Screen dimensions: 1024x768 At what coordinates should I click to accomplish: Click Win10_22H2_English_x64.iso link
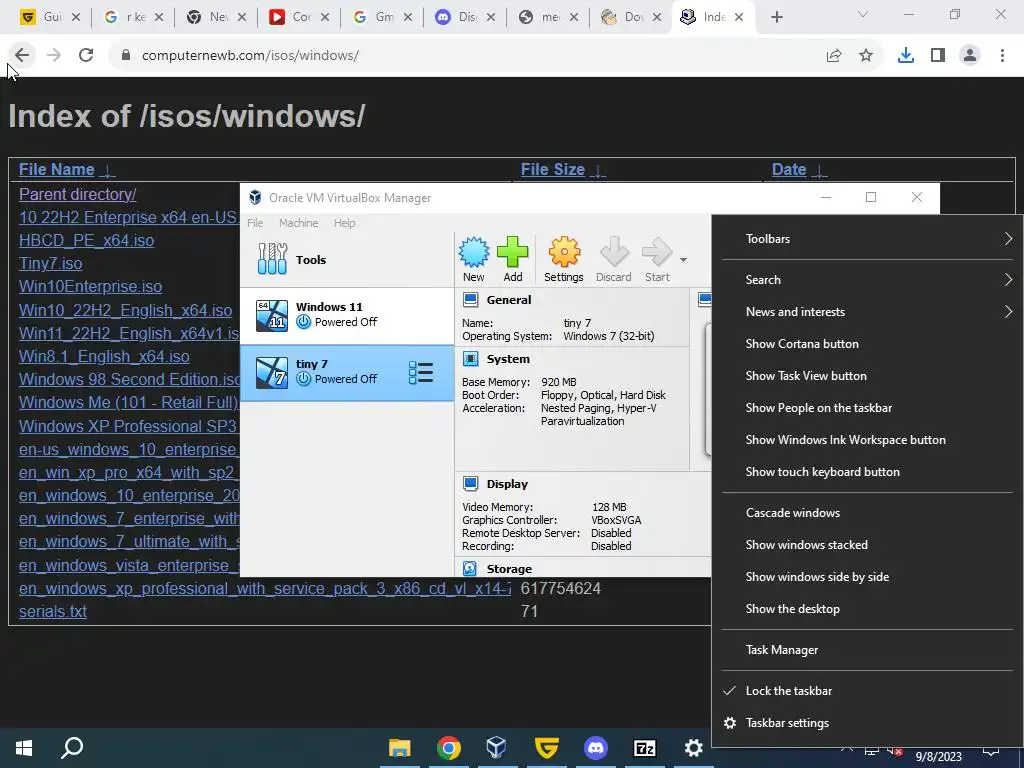coord(125,310)
